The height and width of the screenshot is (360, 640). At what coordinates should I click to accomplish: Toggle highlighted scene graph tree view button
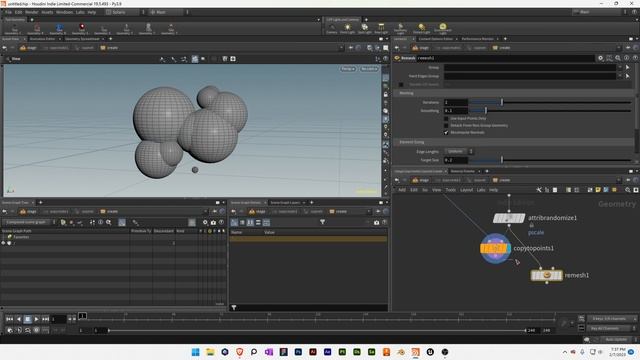pyautogui.click(x=122, y=222)
